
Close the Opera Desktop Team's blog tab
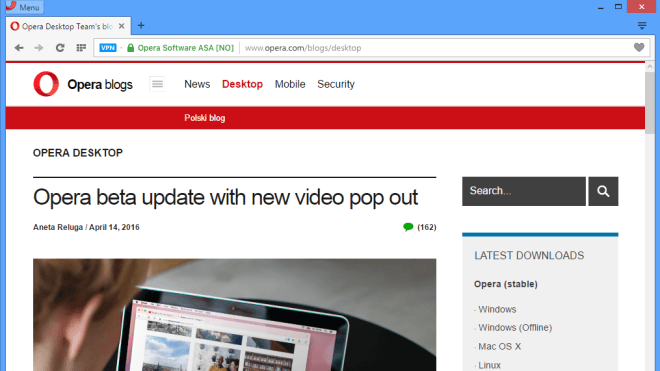(x=122, y=26)
